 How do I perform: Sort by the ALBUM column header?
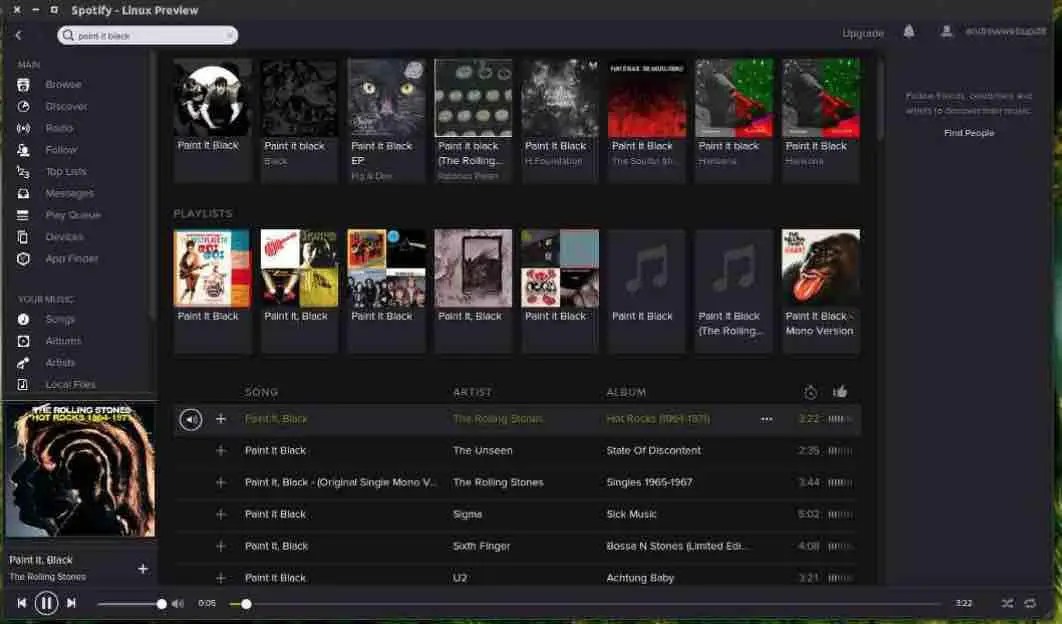pos(626,392)
